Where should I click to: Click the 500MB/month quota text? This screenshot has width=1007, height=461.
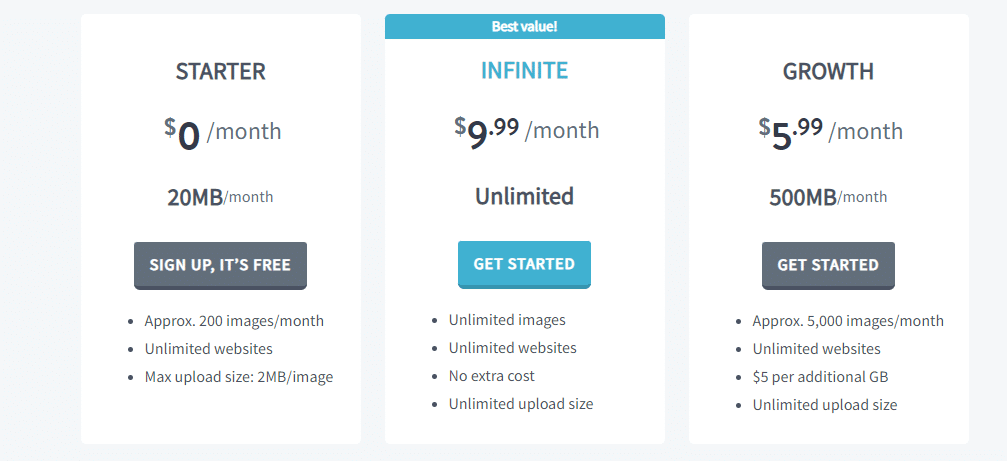pos(828,197)
